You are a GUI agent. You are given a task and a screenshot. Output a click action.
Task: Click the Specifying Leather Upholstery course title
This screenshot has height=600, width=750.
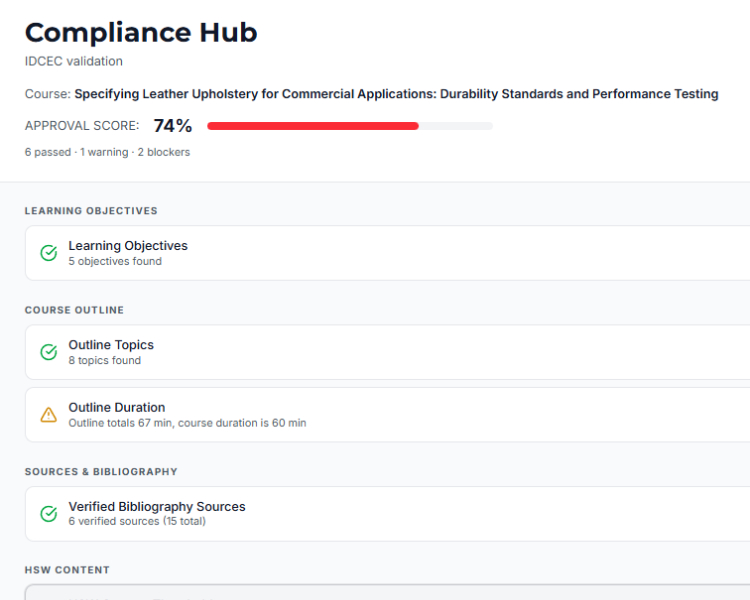396,94
